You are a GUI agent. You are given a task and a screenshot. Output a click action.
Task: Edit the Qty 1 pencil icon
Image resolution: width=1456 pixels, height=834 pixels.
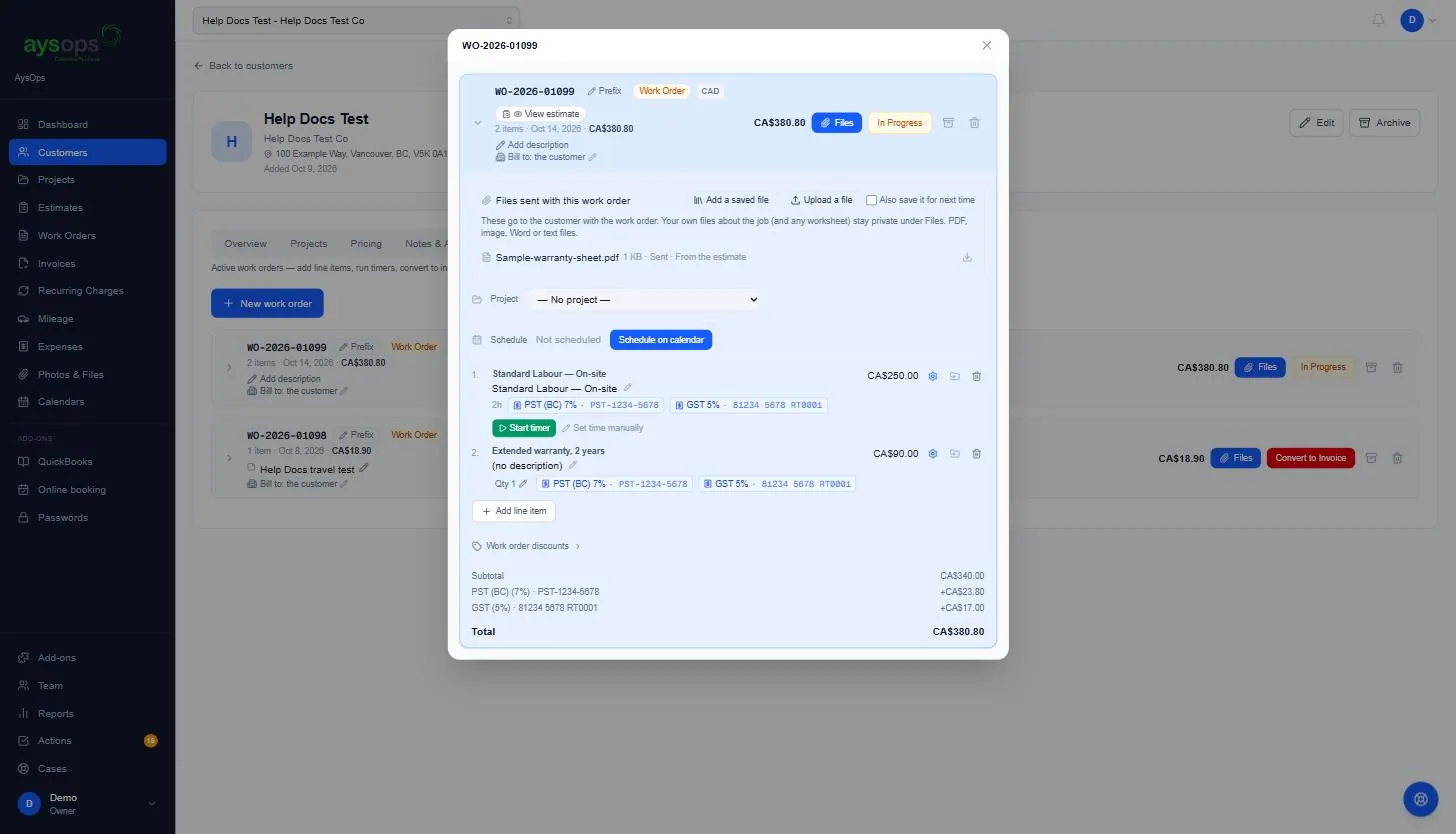[523, 484]
